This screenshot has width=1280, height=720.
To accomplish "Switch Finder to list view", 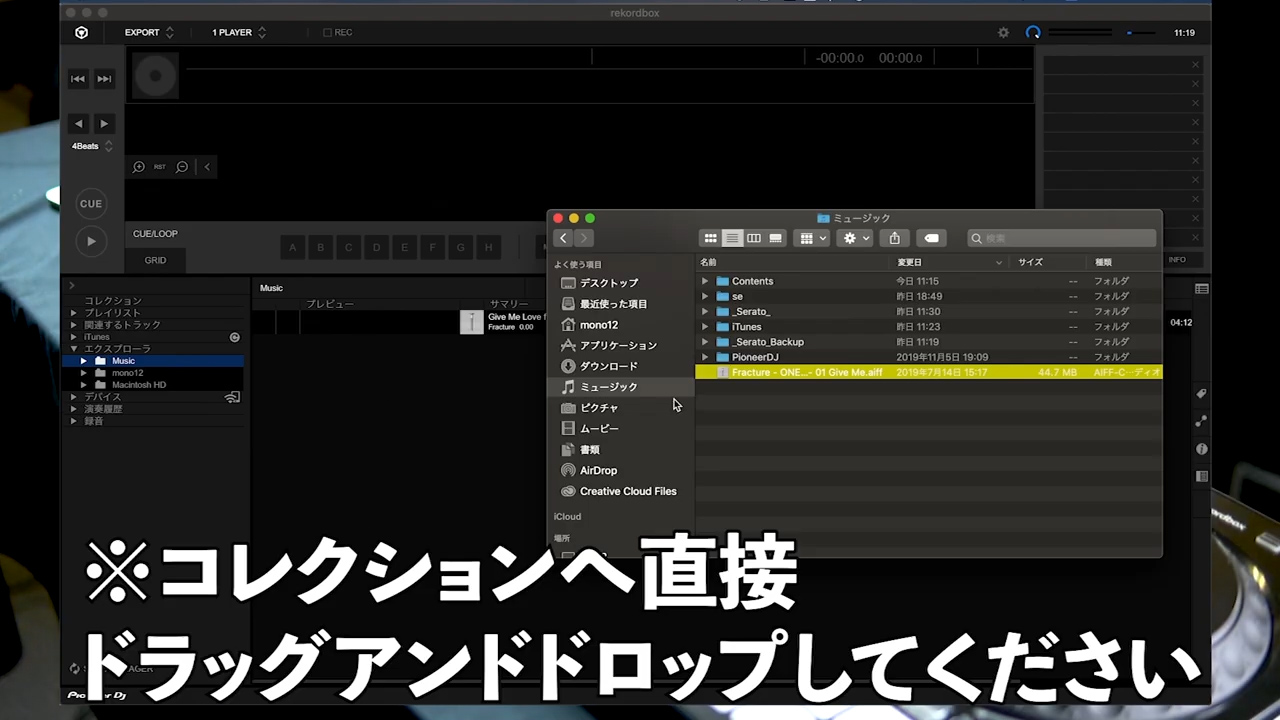I will [x=732, y=238].
